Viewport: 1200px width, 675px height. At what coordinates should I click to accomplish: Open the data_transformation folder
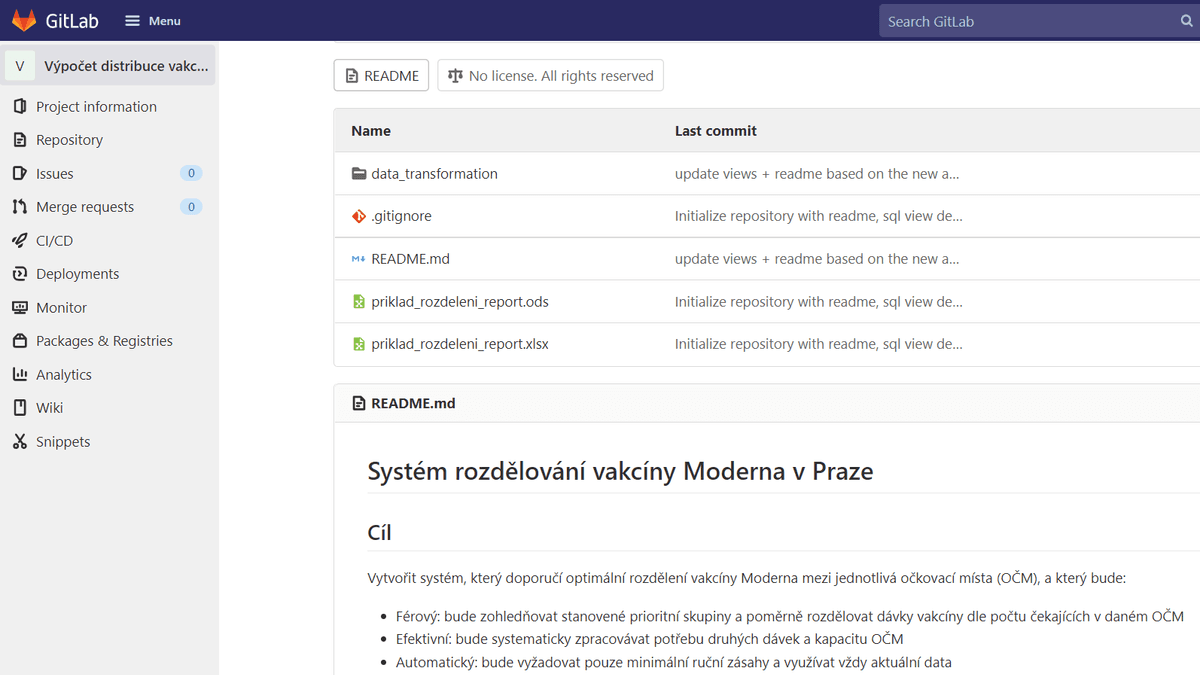[434, 173]
